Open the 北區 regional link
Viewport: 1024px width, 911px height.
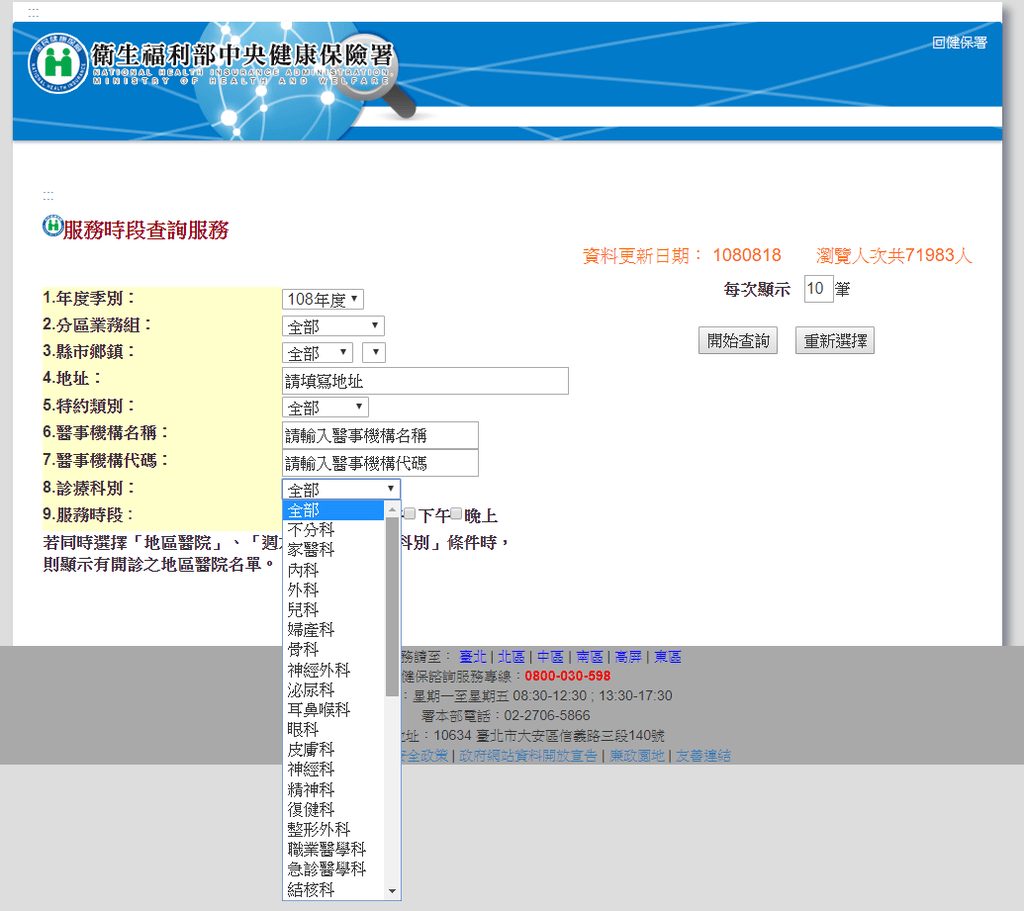511,656
